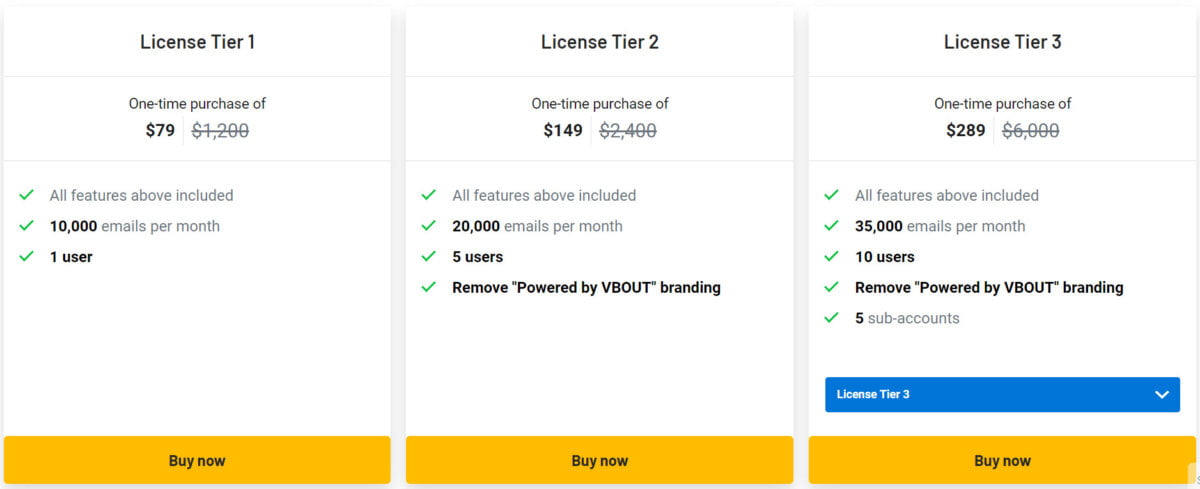
Task: Click checkmark beside 35,000 emails per month
Action: point(831,226)
